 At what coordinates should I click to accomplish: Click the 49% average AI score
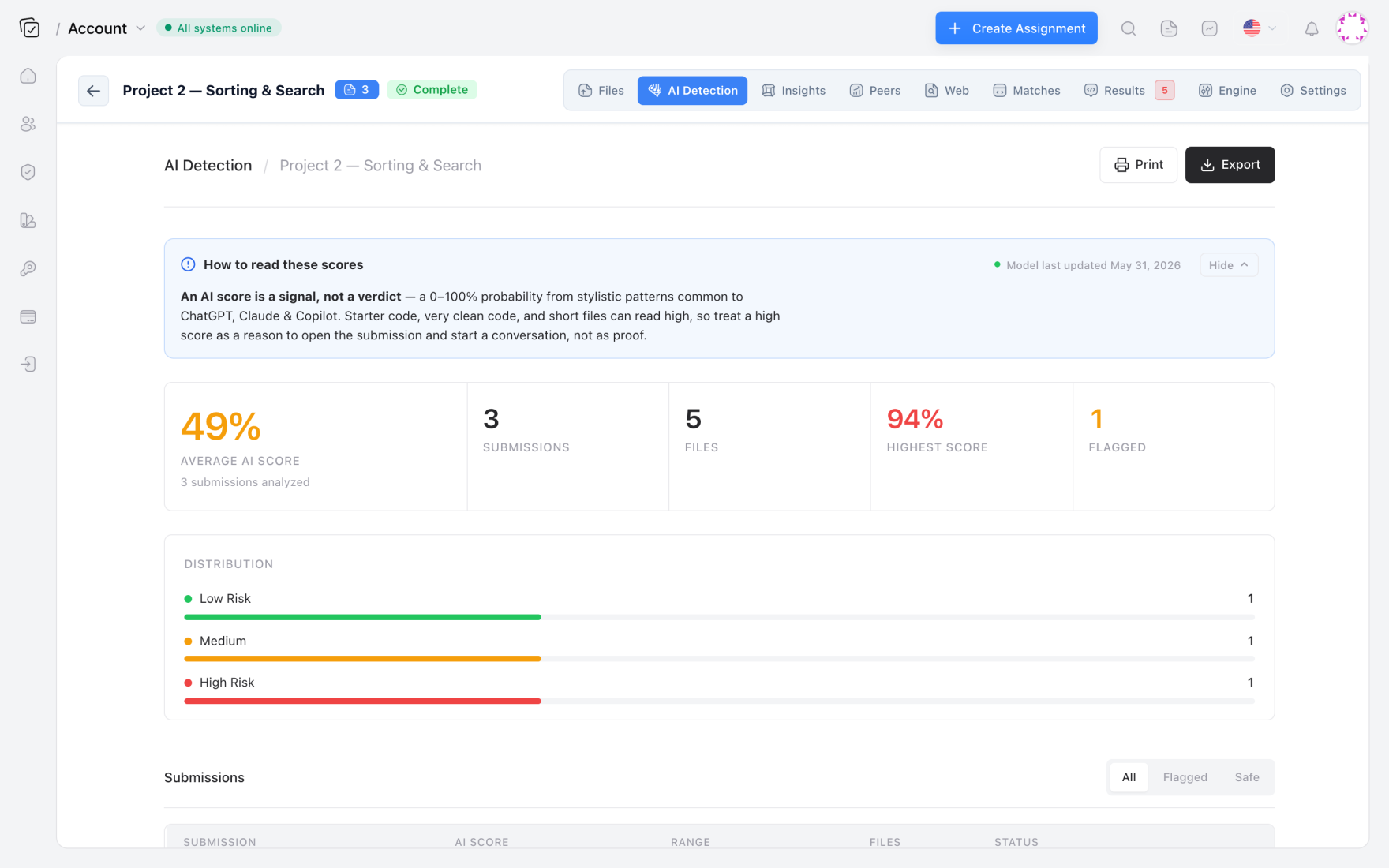(x=221, y=427)
